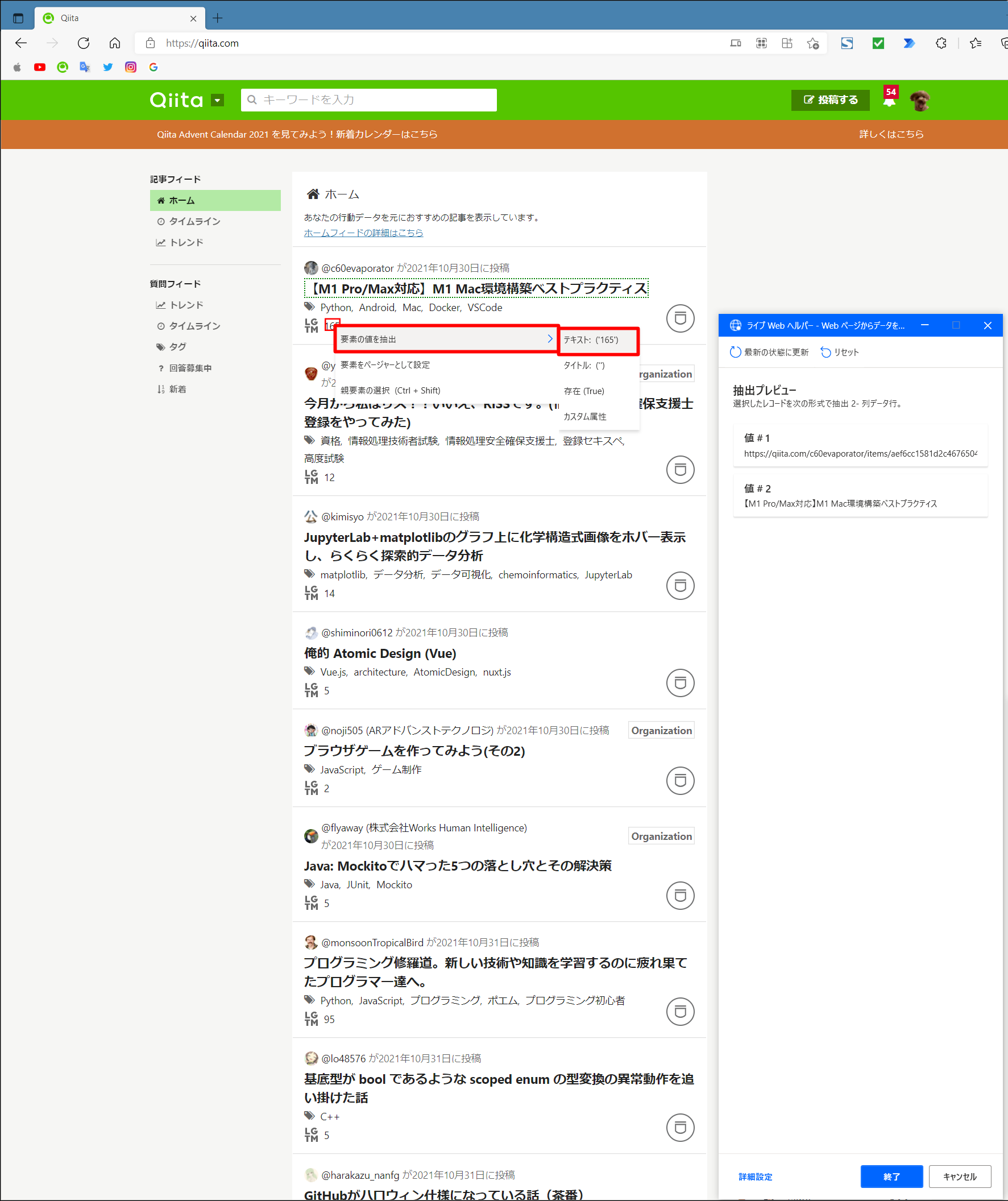Click the Docker tag on first article
The width and height of the screenshot is (1008, 1201).
tap(444, 308)
